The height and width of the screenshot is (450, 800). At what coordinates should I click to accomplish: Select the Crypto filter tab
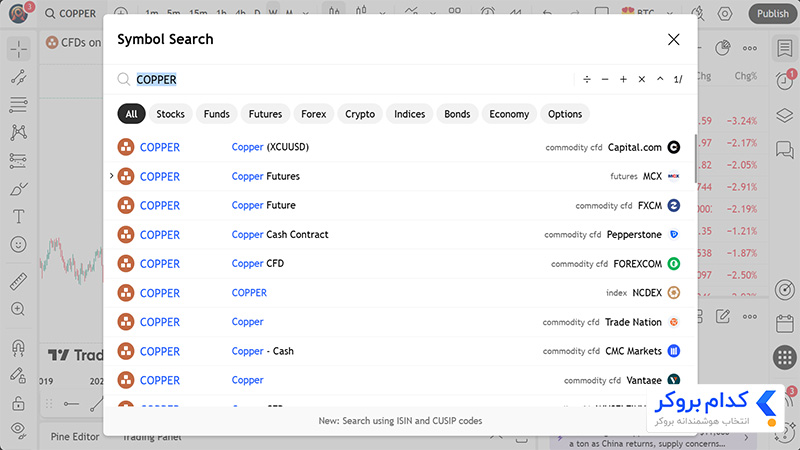[360, 114]
